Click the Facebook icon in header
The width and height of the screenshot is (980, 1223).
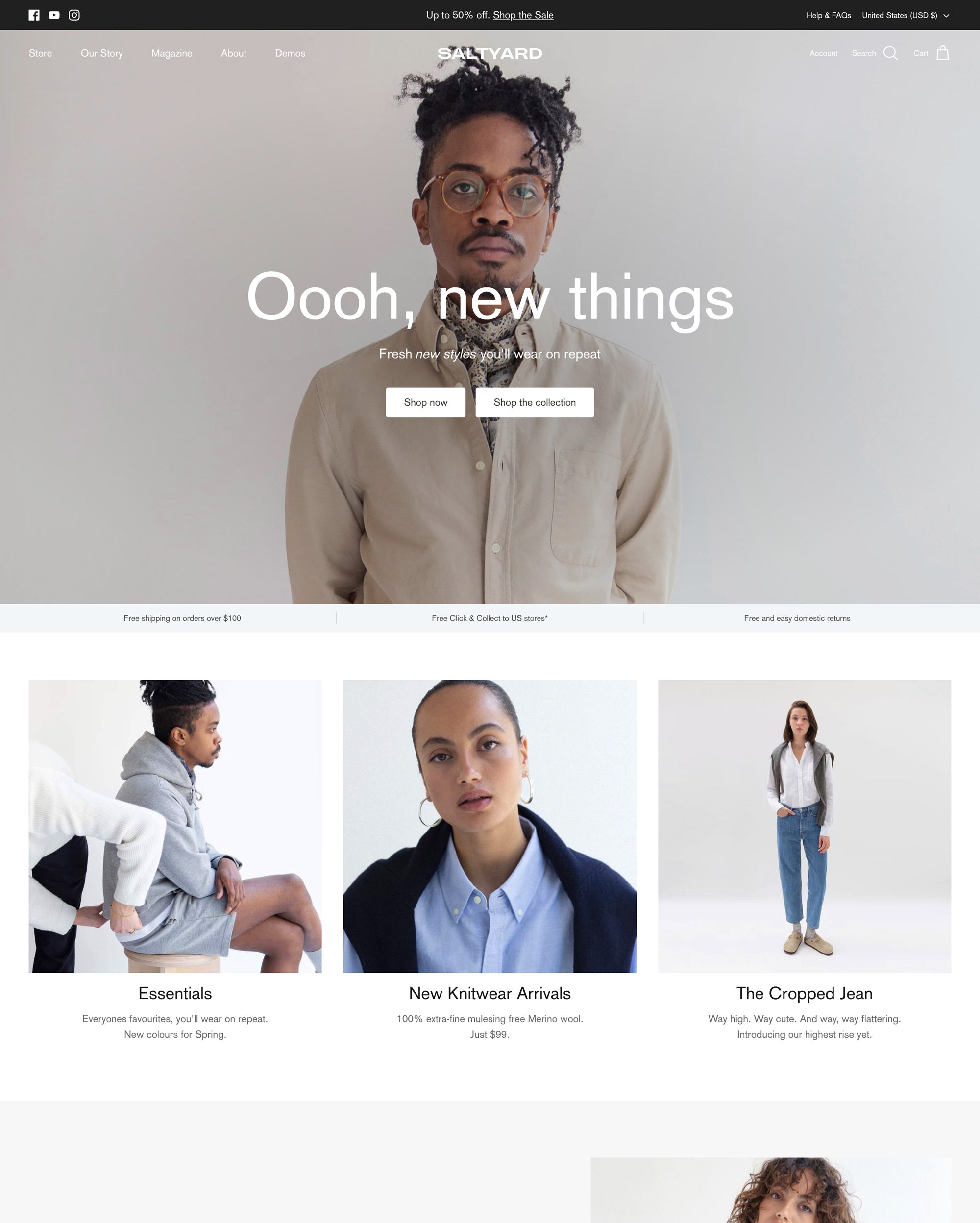[33, 15]
